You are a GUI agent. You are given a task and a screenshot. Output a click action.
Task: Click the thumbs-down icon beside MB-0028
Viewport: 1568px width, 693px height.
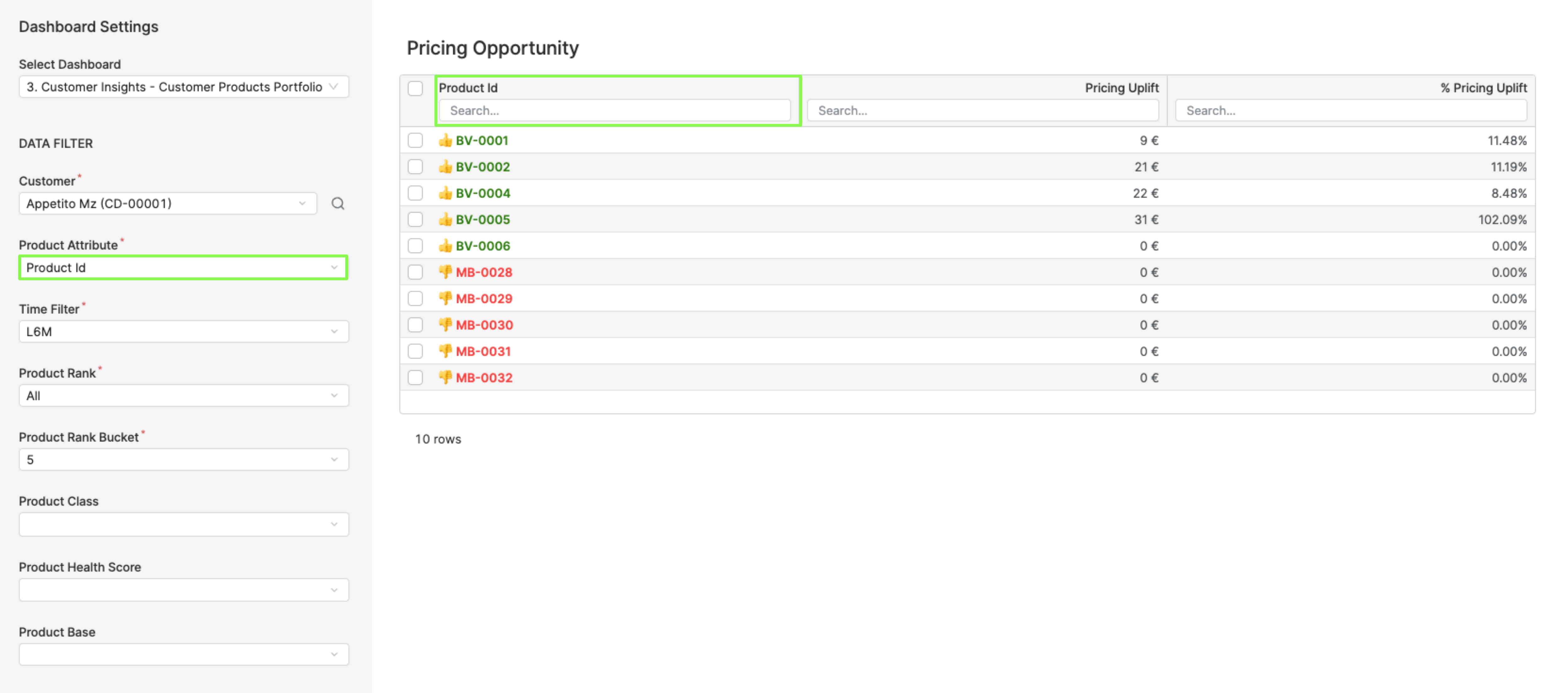(x=445, y=272)
